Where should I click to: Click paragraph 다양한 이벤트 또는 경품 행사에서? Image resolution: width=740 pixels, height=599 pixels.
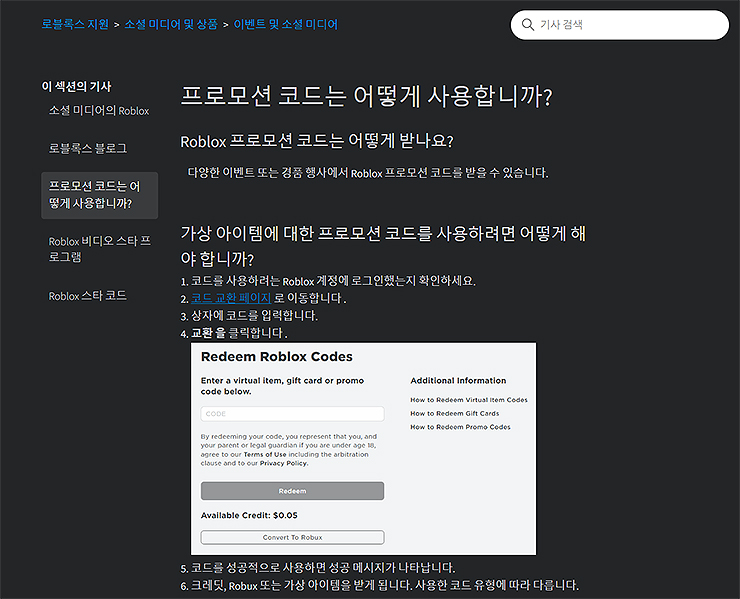click(x=368, y=173)
